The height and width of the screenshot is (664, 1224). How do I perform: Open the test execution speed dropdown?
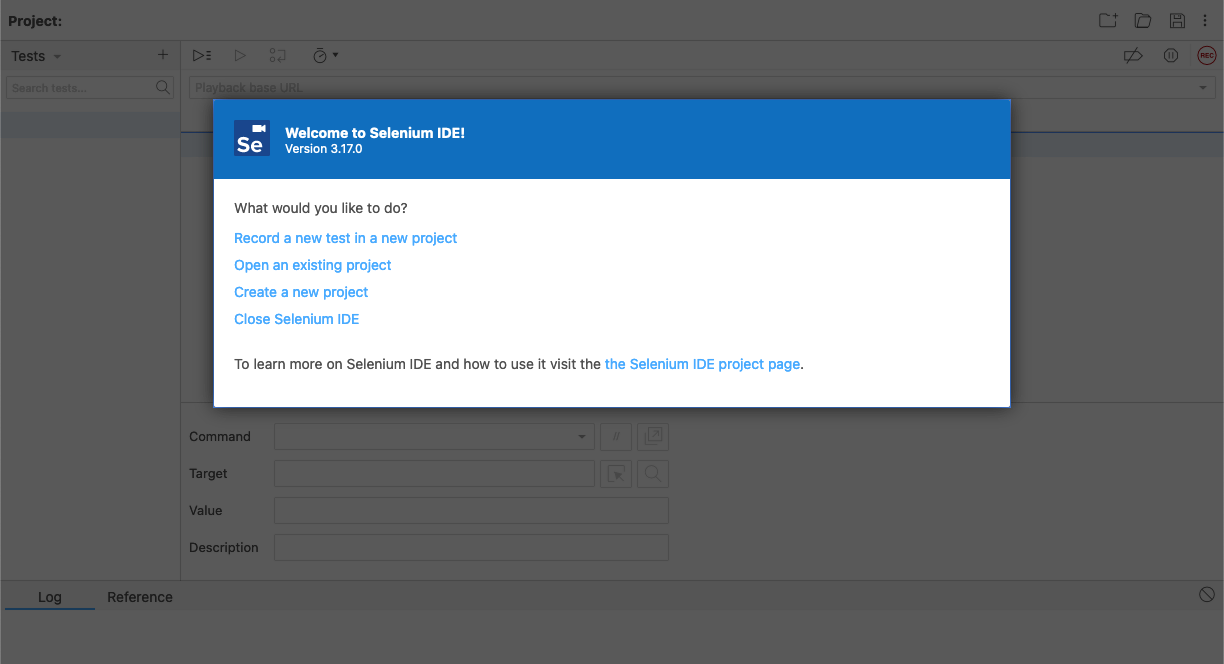326,55
